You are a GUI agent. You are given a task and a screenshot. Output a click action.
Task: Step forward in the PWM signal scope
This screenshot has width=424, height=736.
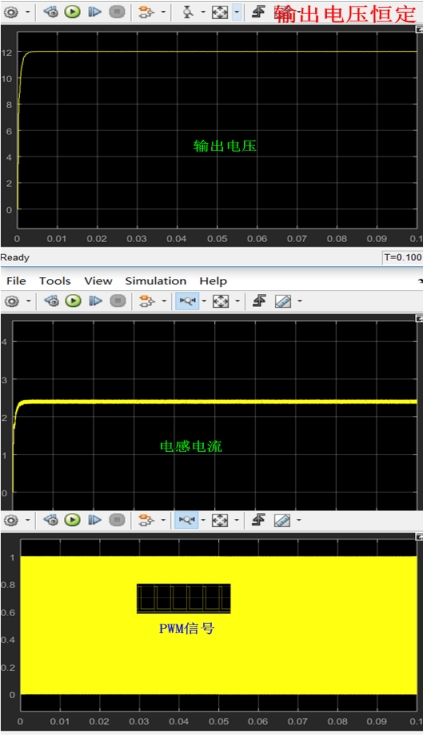point(95,520)
